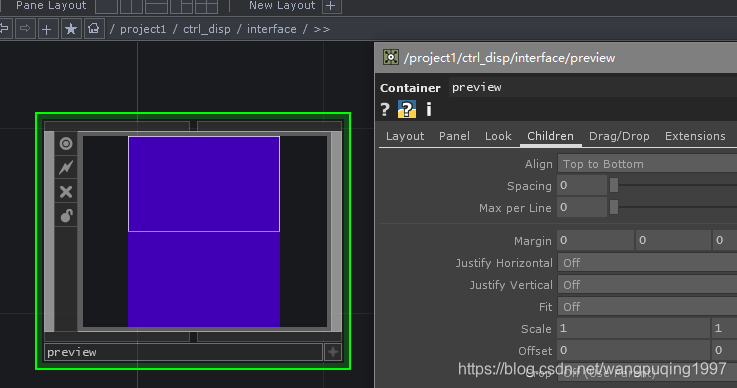Click the back arrow in the path bar
The width and height of the screenshot is (737, 388).
(x=5, y=29)
